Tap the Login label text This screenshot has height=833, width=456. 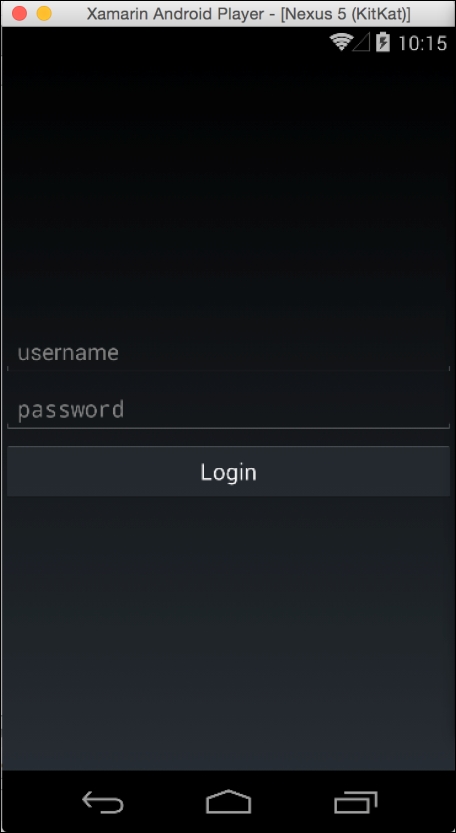point(229,472)
